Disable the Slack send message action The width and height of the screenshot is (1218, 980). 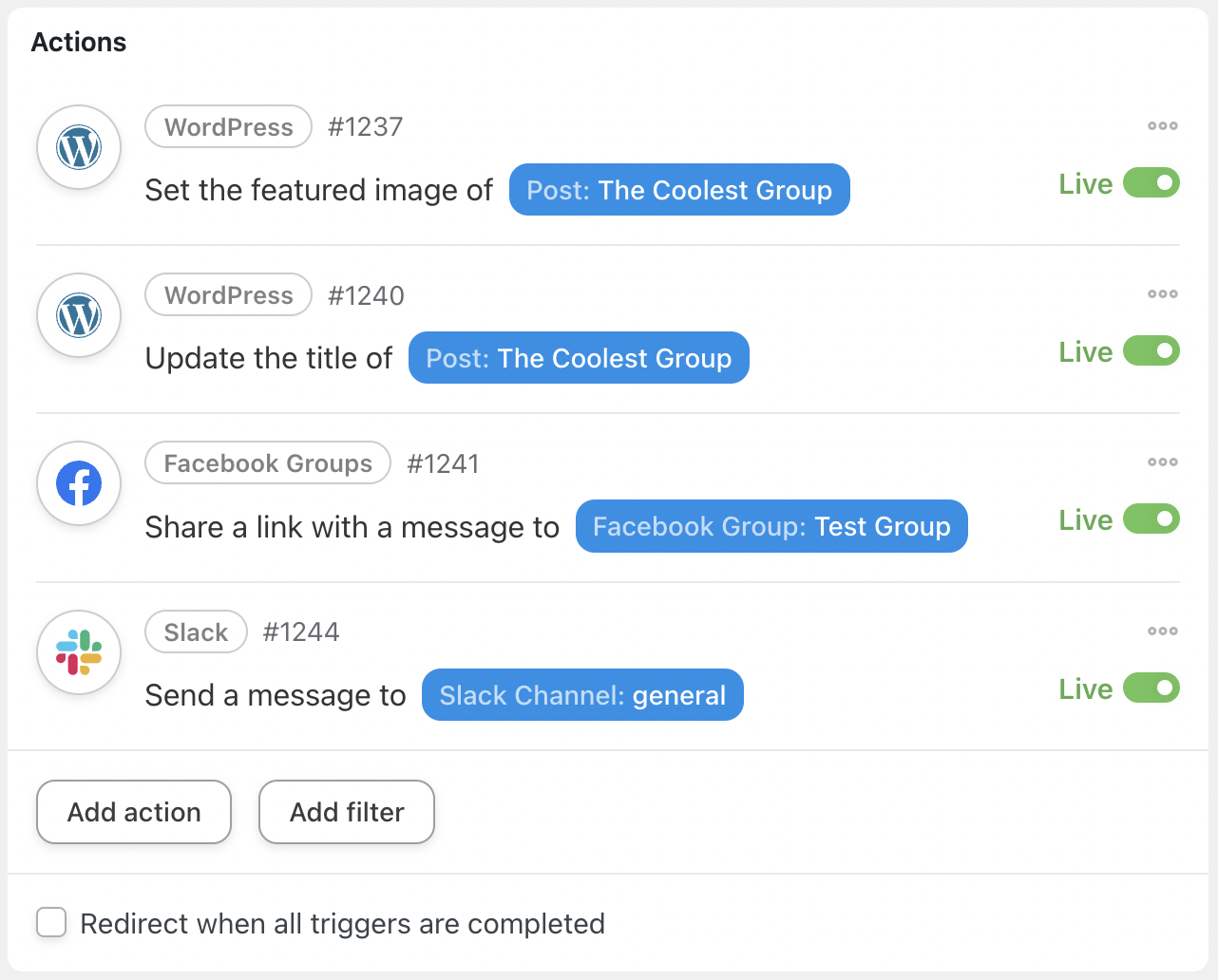[x=1151, y=688]
